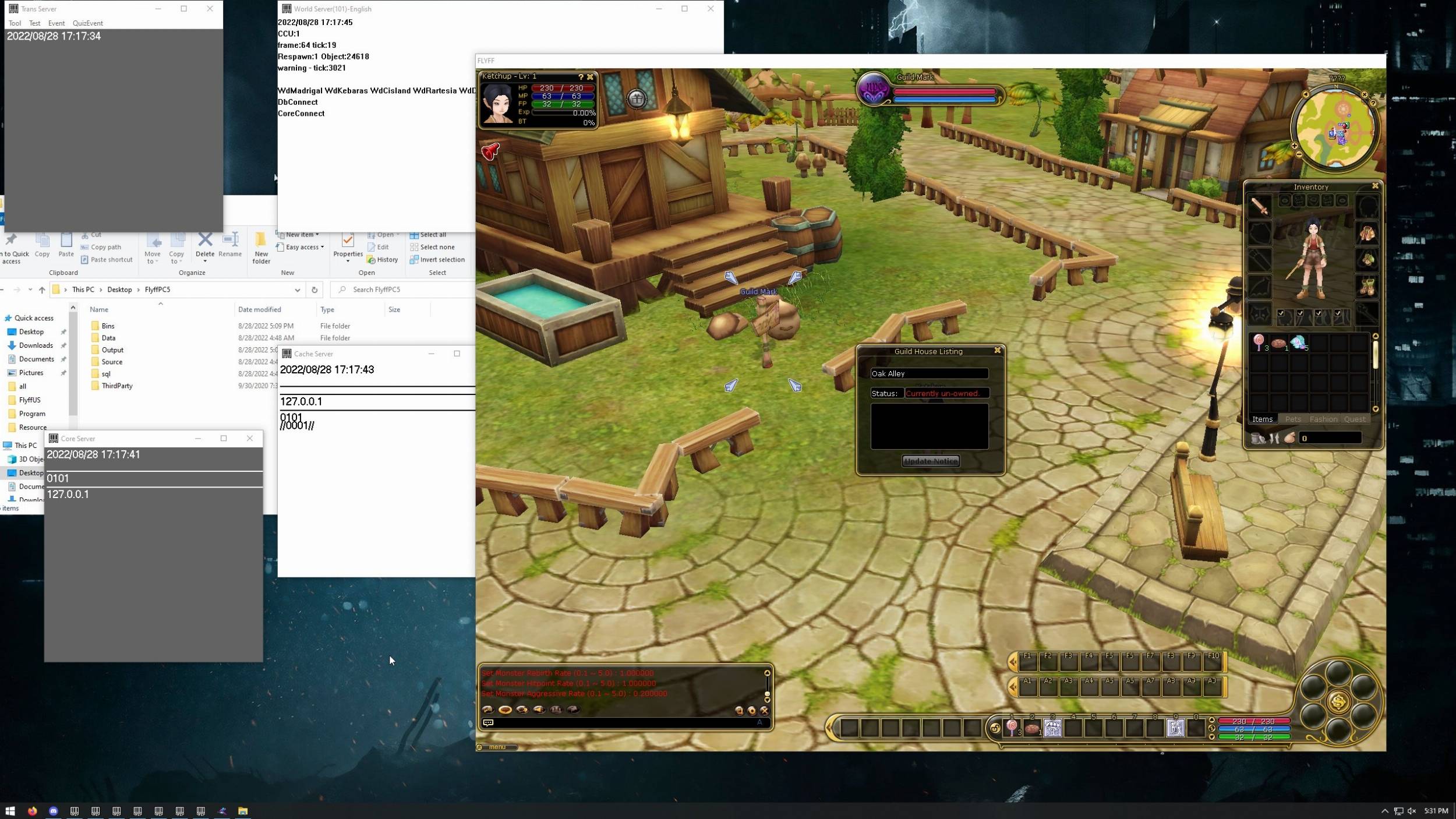The width and height of the screenshot is (1456, 819).
Task: Click Oak Alley name input field
Action: tap(928, 373)
